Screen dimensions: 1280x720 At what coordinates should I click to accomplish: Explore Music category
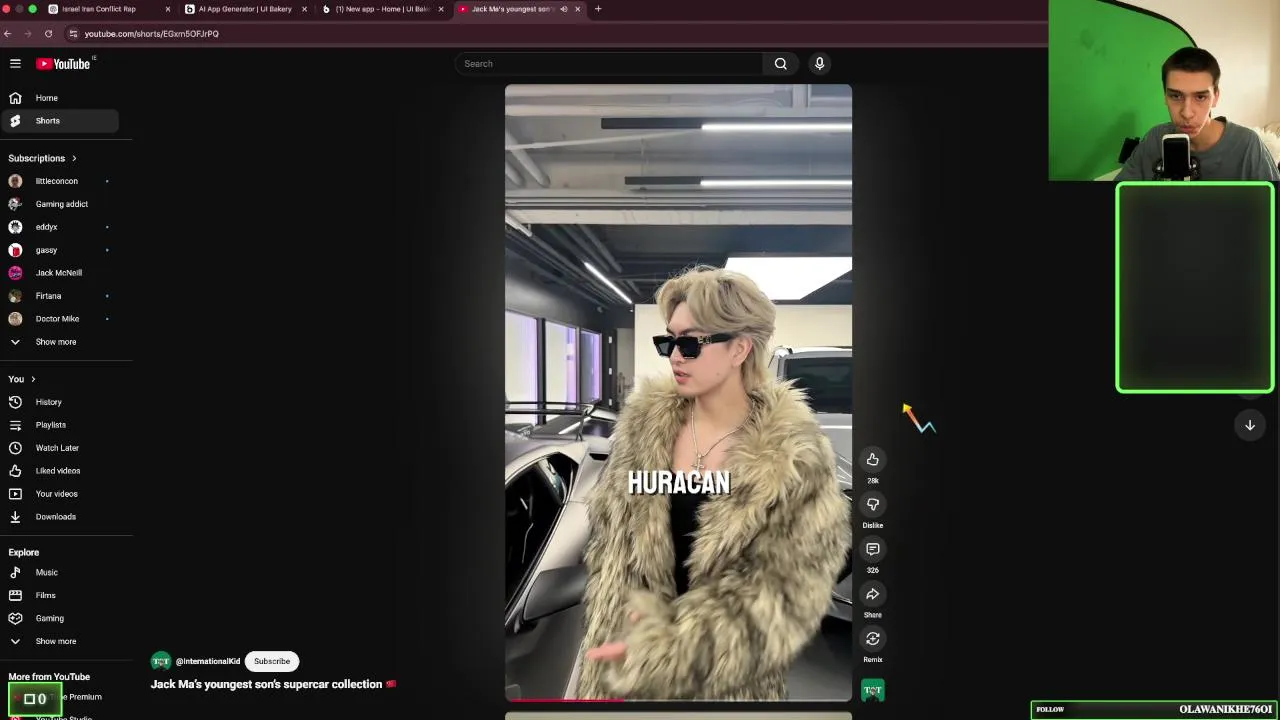click(x=60, y=573)
